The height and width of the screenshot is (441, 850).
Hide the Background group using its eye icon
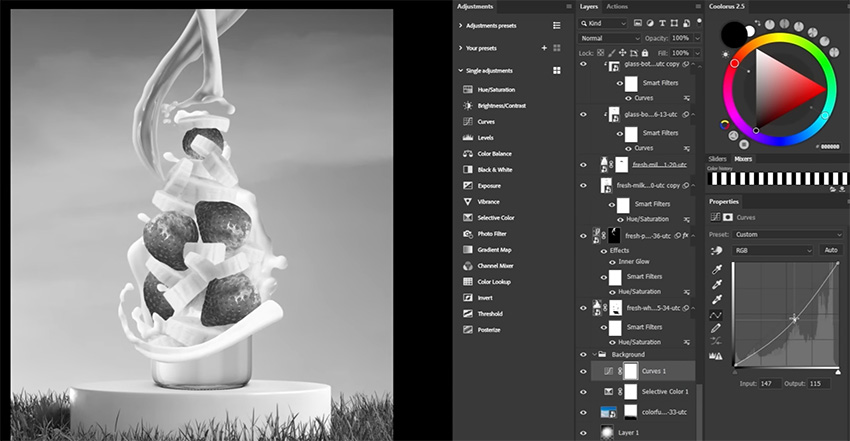pyautogui.click(x=584, y=354)
